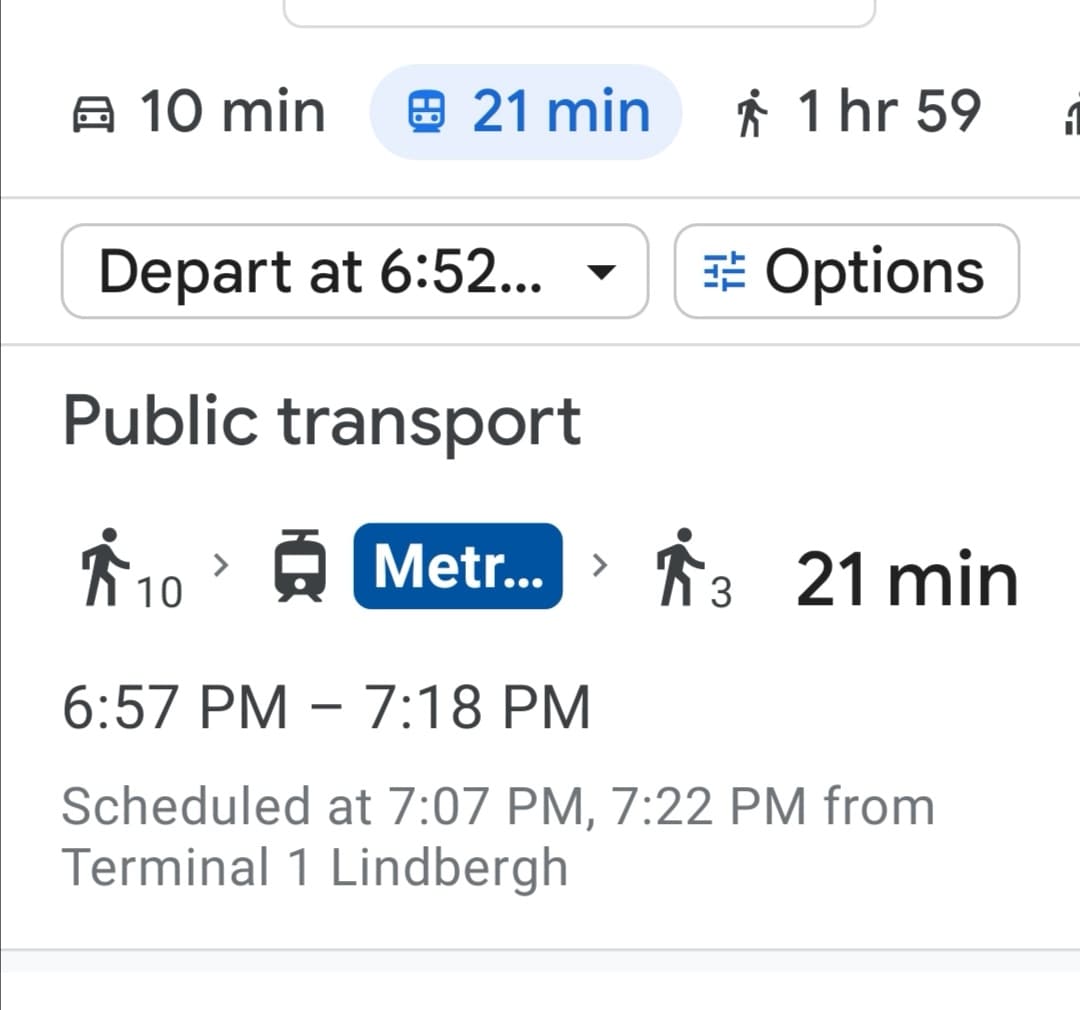Click the 3-minute walking segment icon
1080x1010 pixels.
click(x=681, y=567)
